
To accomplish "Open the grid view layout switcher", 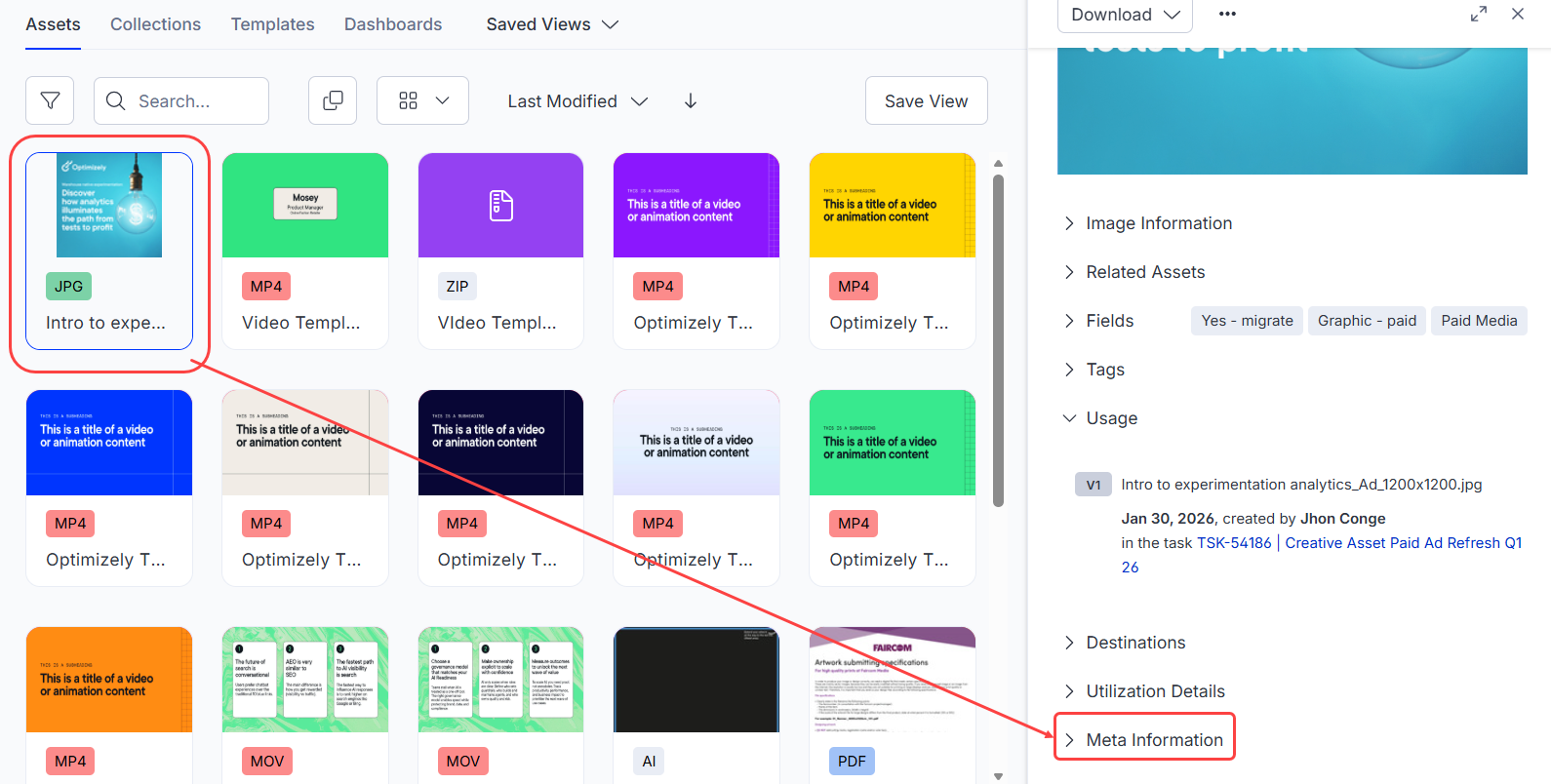I will coord(422,100).
